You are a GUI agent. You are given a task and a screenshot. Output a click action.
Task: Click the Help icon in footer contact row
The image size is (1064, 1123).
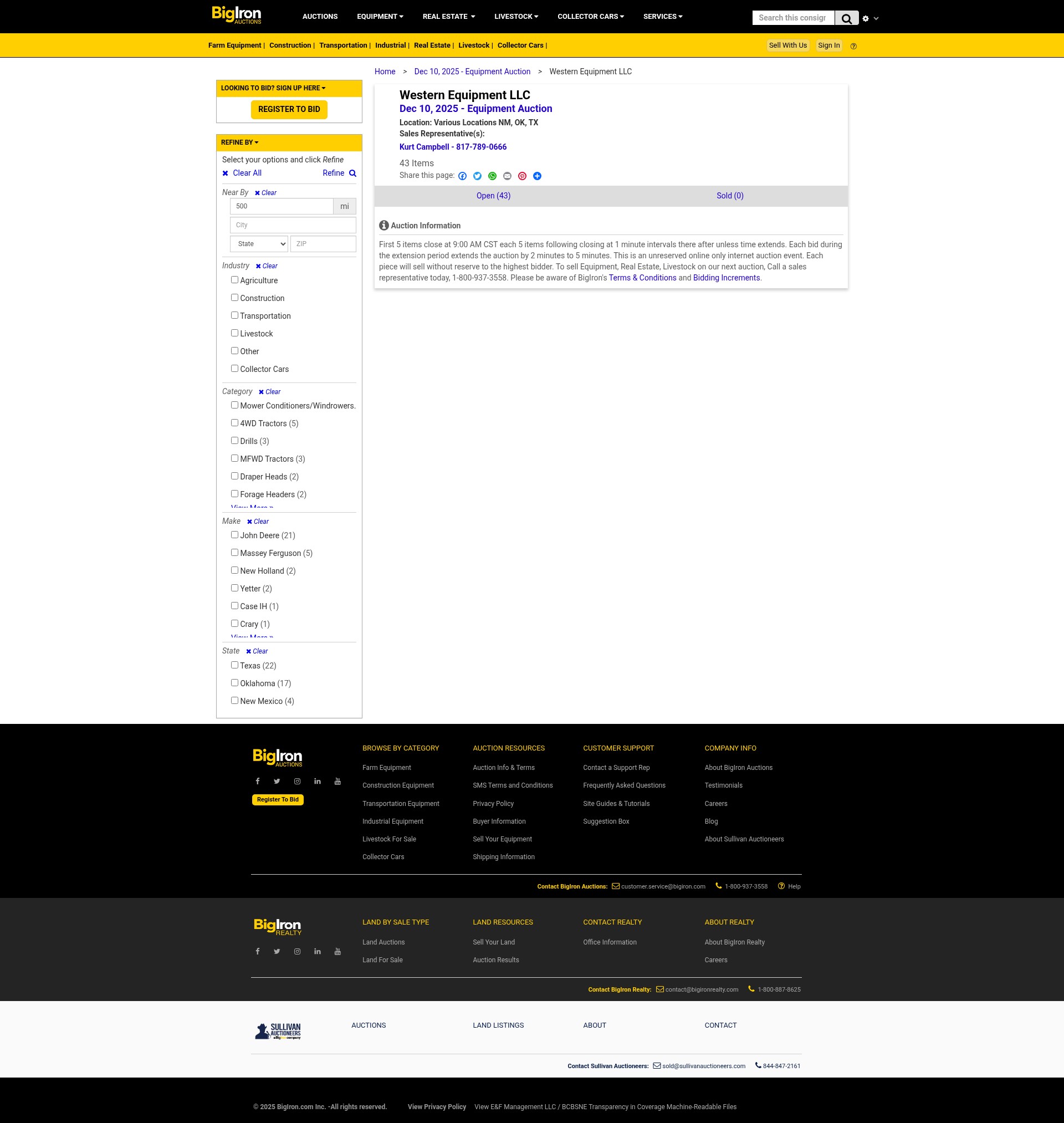[781, 886]
